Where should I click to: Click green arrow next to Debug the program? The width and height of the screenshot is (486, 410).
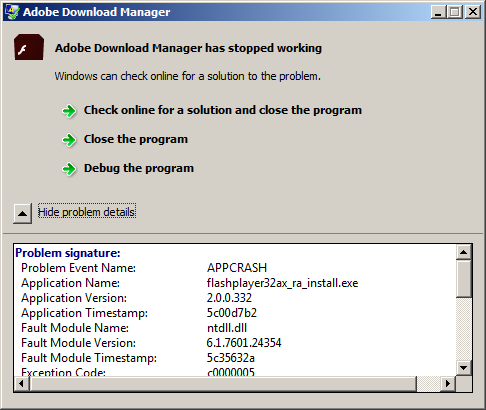69,169
